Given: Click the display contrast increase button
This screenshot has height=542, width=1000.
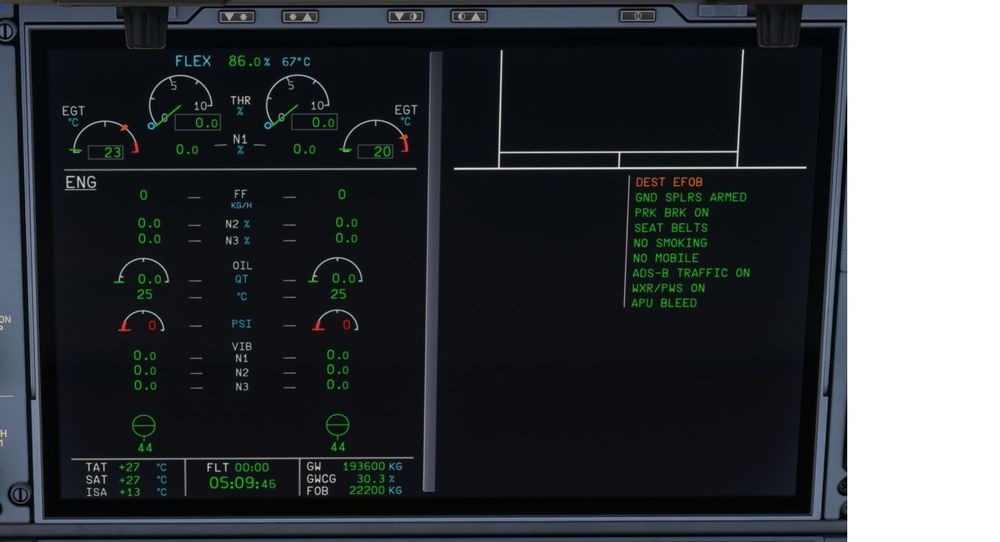Looking at the screenshot, I should click(469, 16).
